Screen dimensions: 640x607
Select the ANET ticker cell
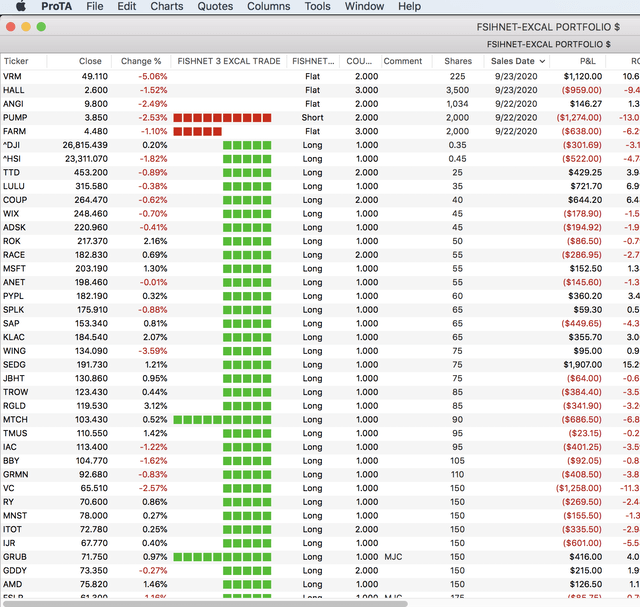(14, 282)
